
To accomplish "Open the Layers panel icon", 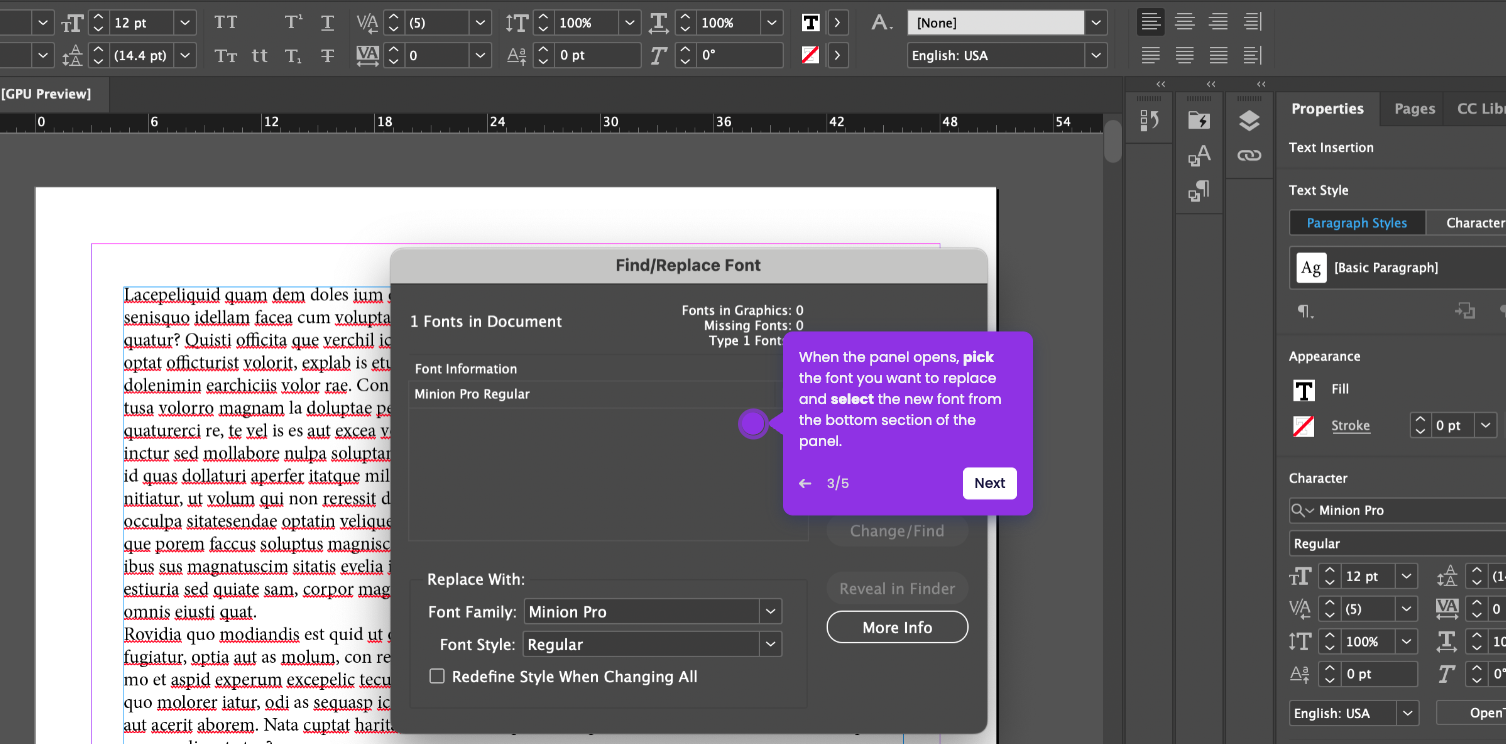I will tap(1249, 121).
